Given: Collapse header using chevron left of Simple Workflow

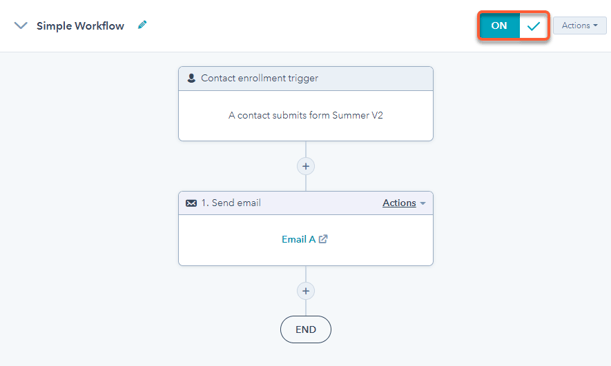Looking at the screenshot, I should (x=21, y=26).
